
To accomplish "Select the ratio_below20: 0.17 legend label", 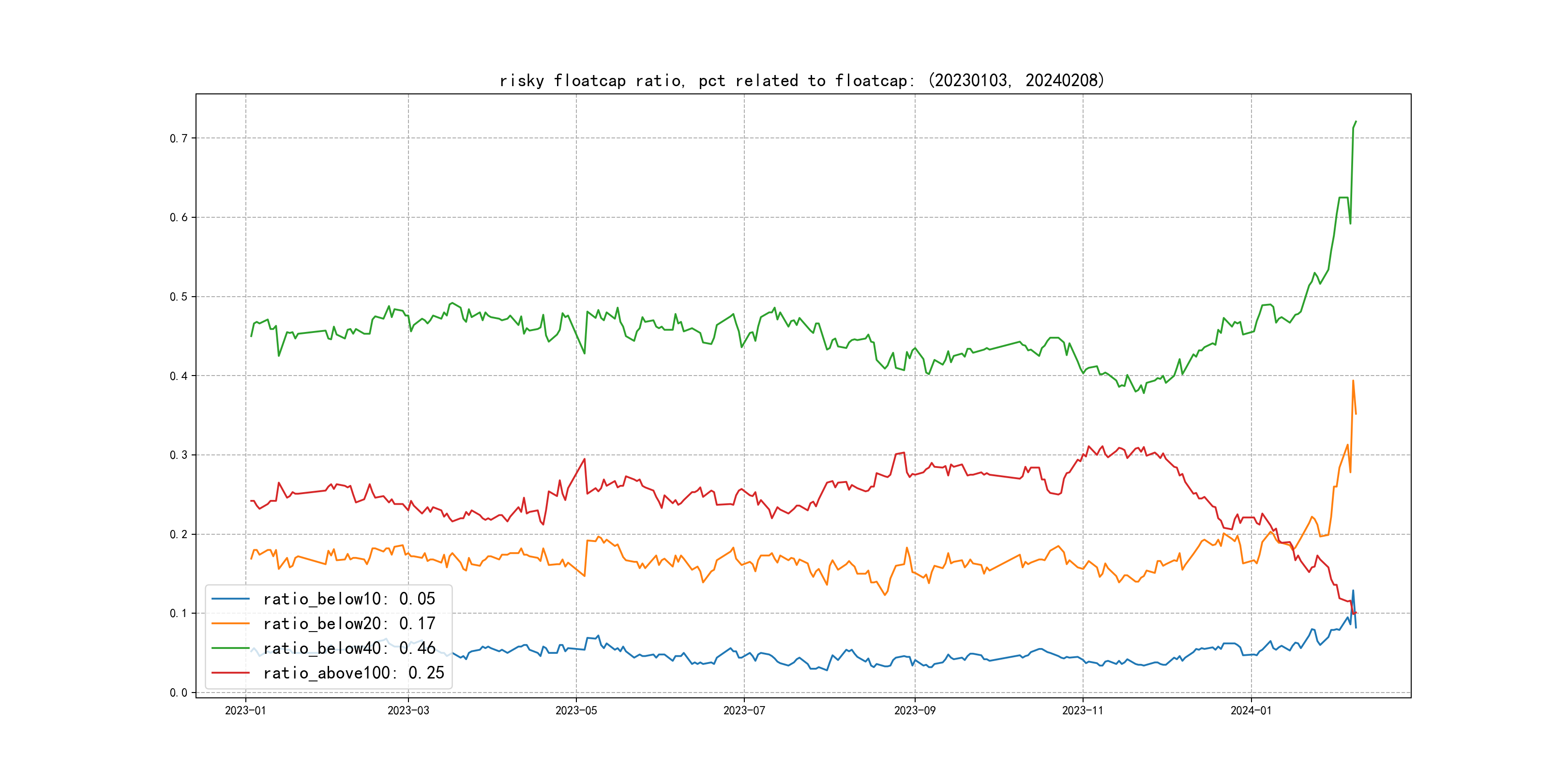I will click(x=349, y=623).
